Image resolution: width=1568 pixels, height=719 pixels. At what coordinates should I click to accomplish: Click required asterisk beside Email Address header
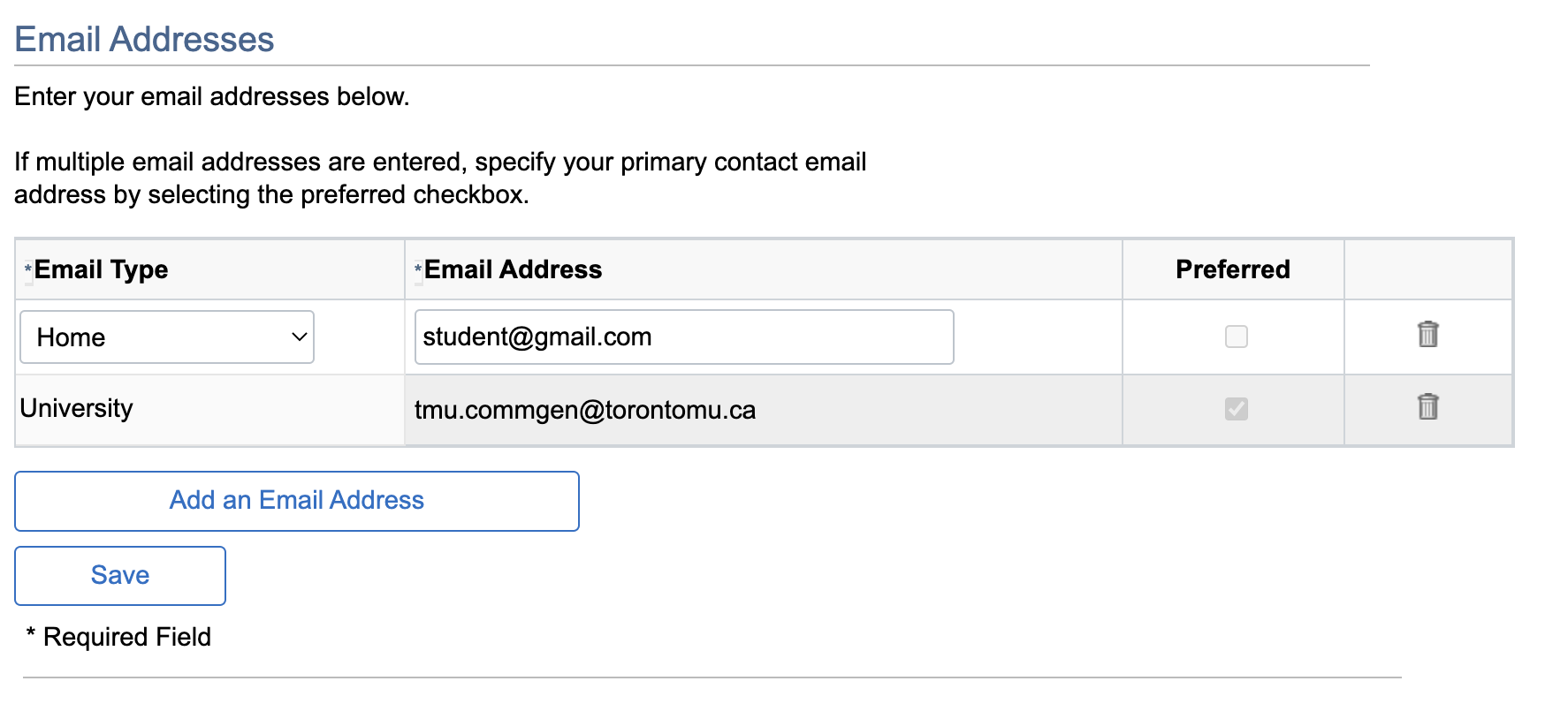pyautogui.click(x=418, y=269)
